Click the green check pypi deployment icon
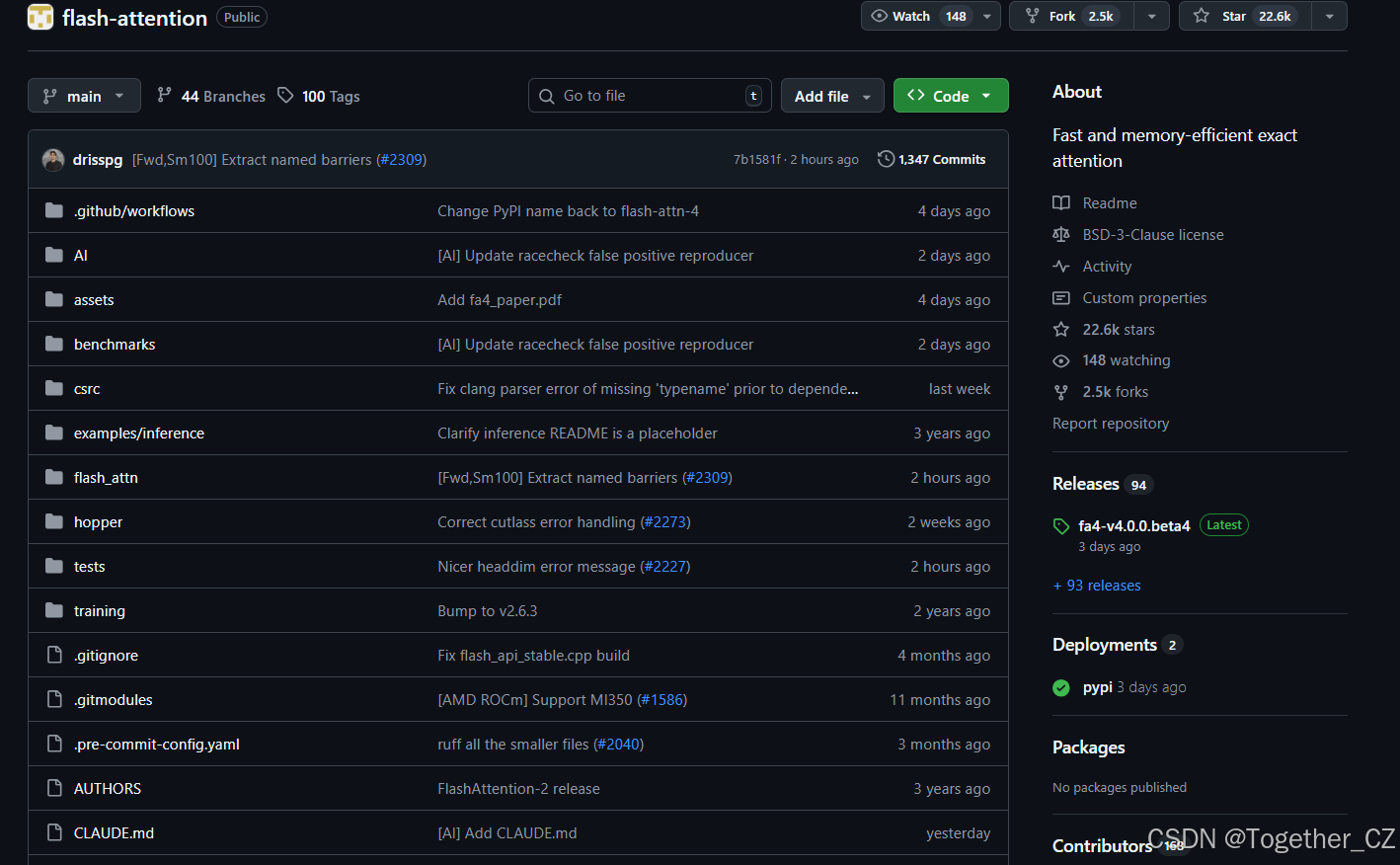 (1061, 687)
